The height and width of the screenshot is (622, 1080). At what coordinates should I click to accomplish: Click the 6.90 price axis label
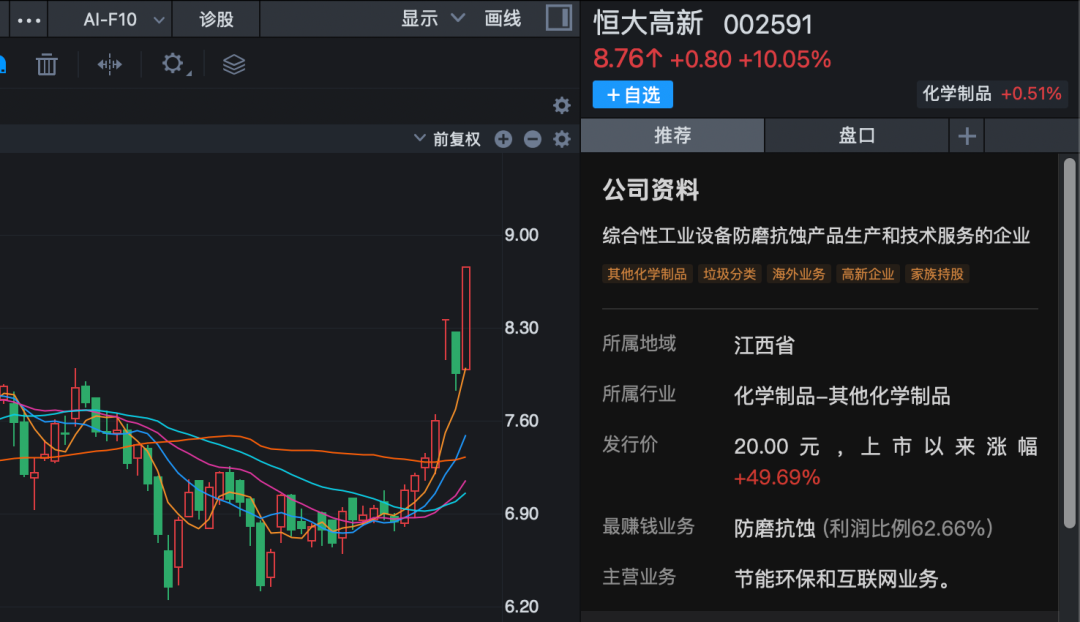(x=521, y=514)
